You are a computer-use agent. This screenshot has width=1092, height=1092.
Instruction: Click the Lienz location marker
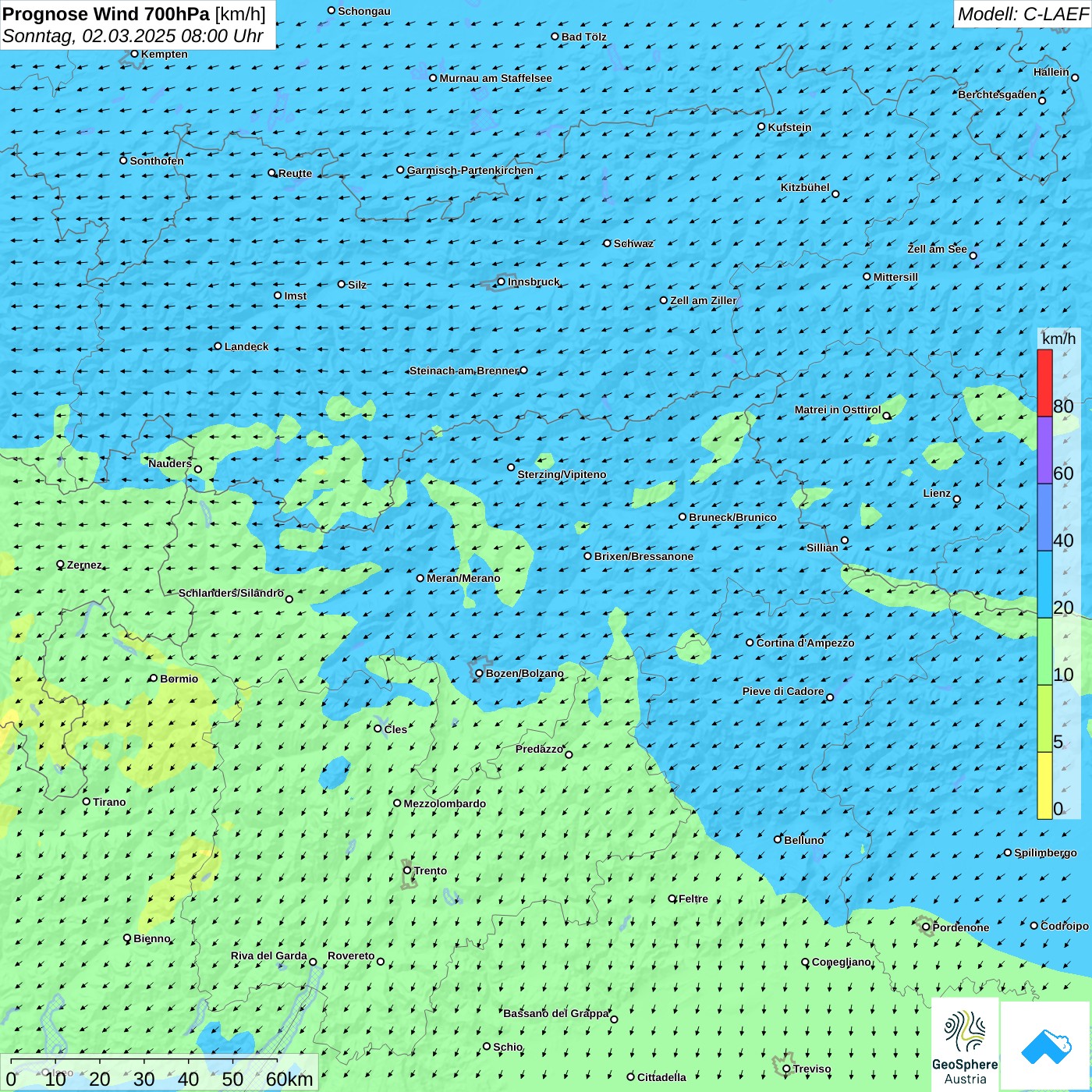pyautogui.click(x=957, y=499)
